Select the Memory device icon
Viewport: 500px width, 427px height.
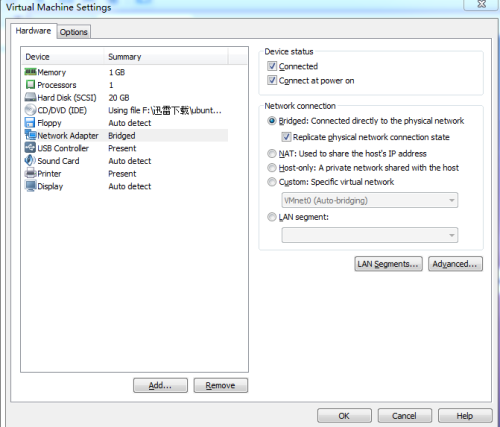click(30, 72)
